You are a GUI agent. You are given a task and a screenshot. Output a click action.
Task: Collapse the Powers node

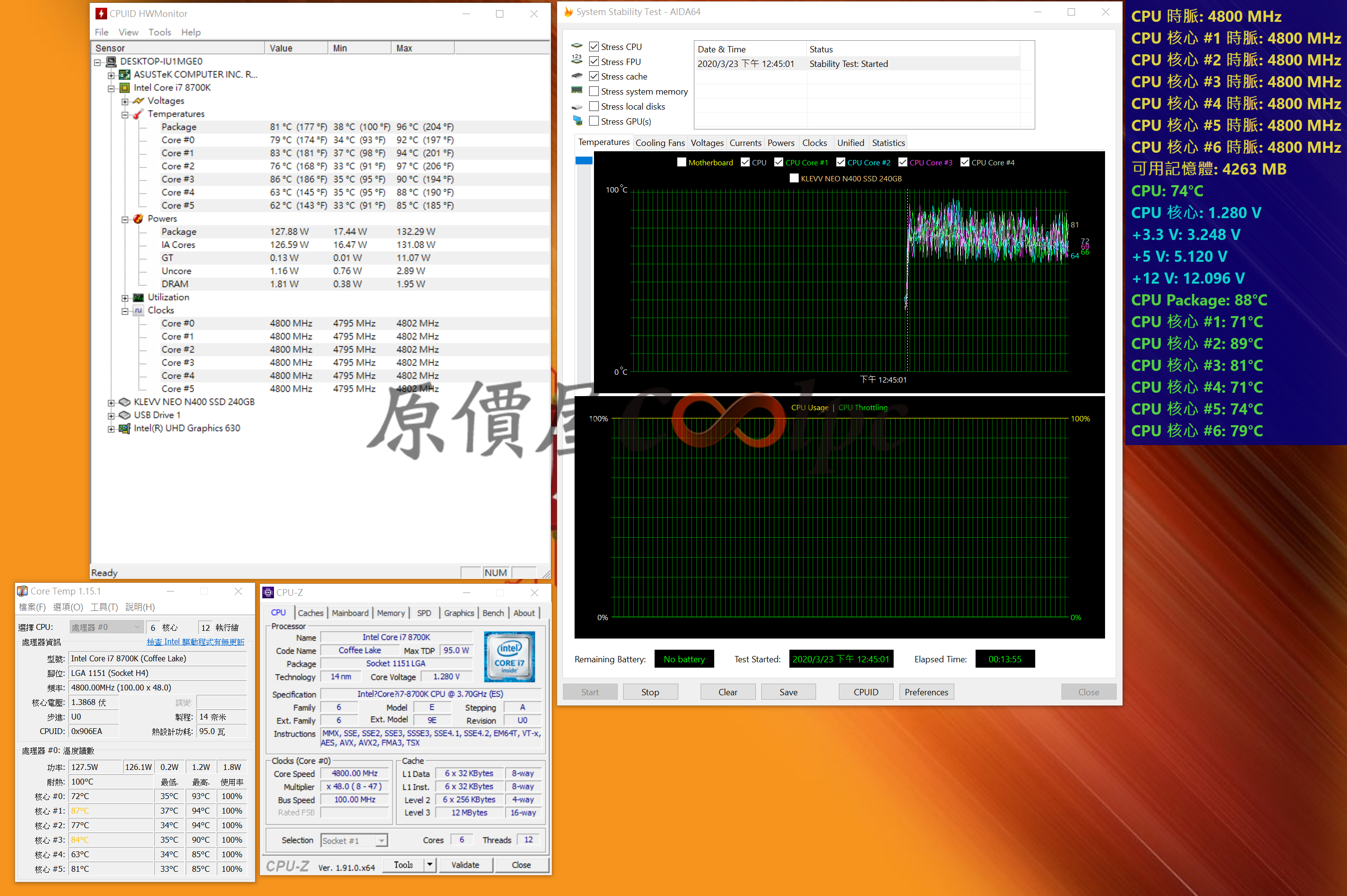[x=125, y=219]
